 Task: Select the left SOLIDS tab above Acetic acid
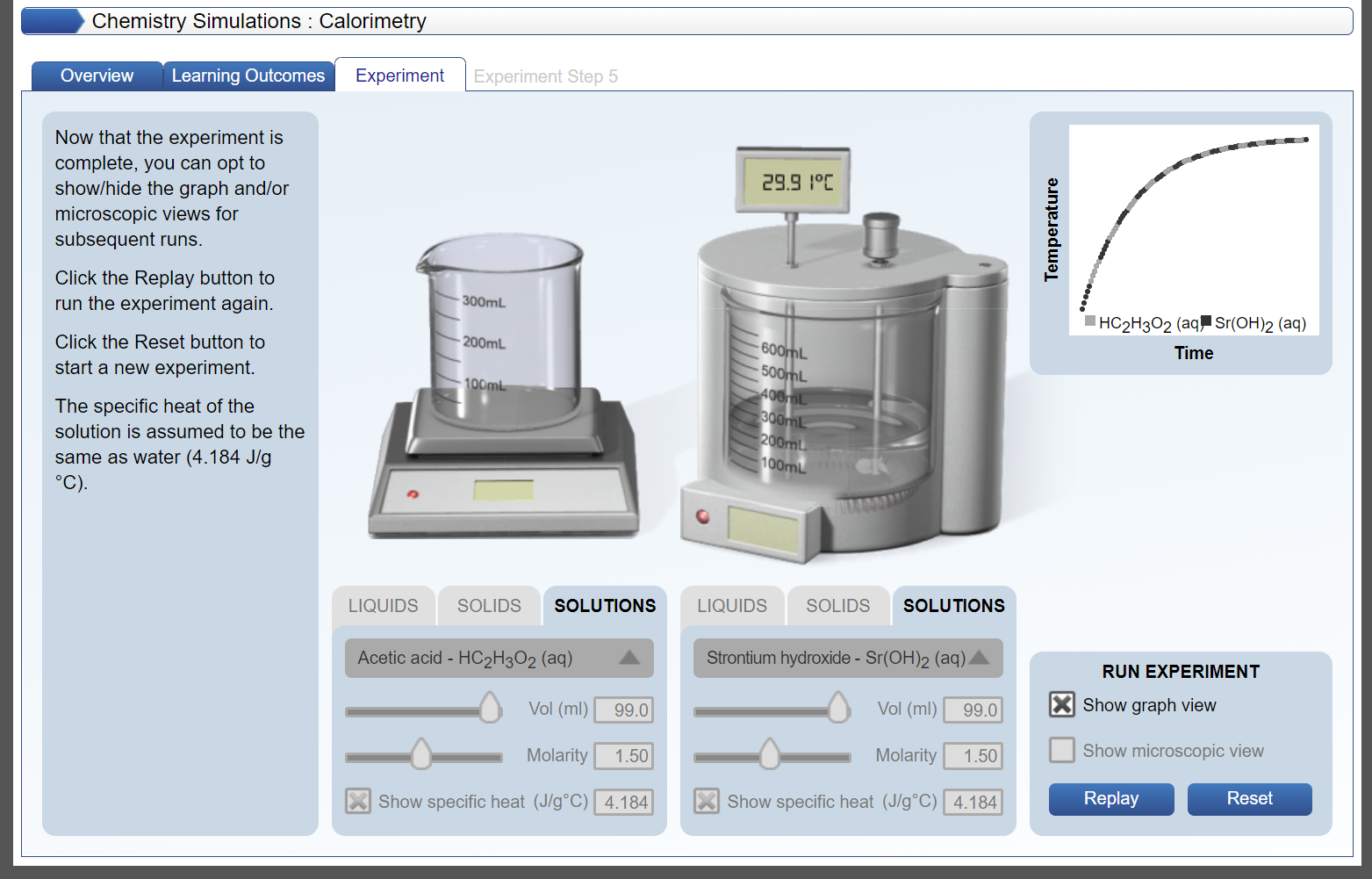coord(489,606)
